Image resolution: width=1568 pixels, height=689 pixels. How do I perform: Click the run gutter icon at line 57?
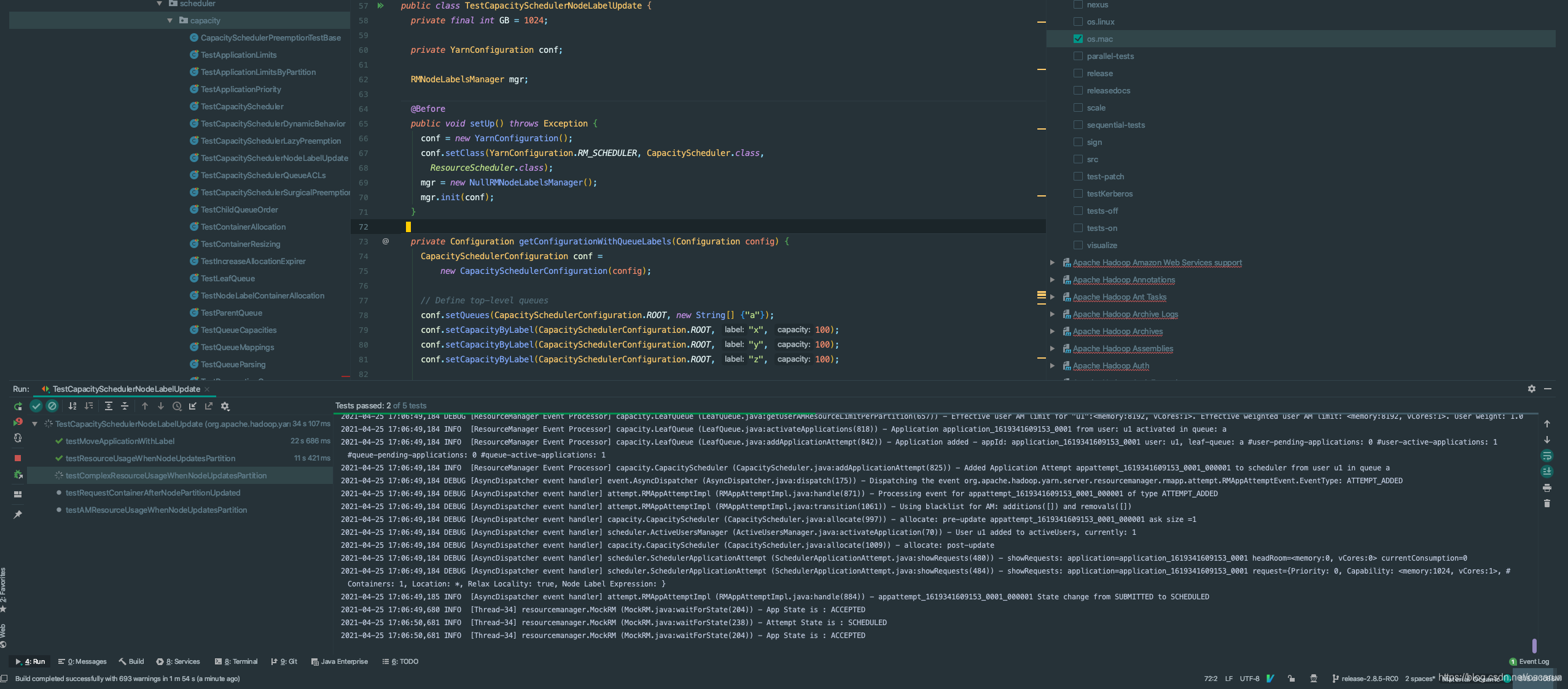tap(381, 6)
